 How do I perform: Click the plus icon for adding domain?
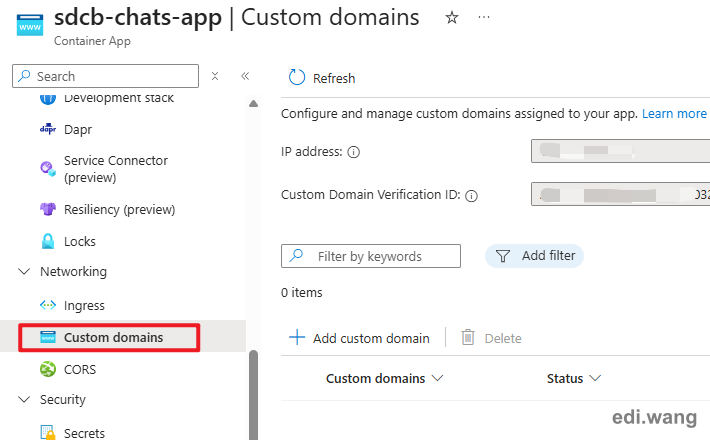(297, 337)
